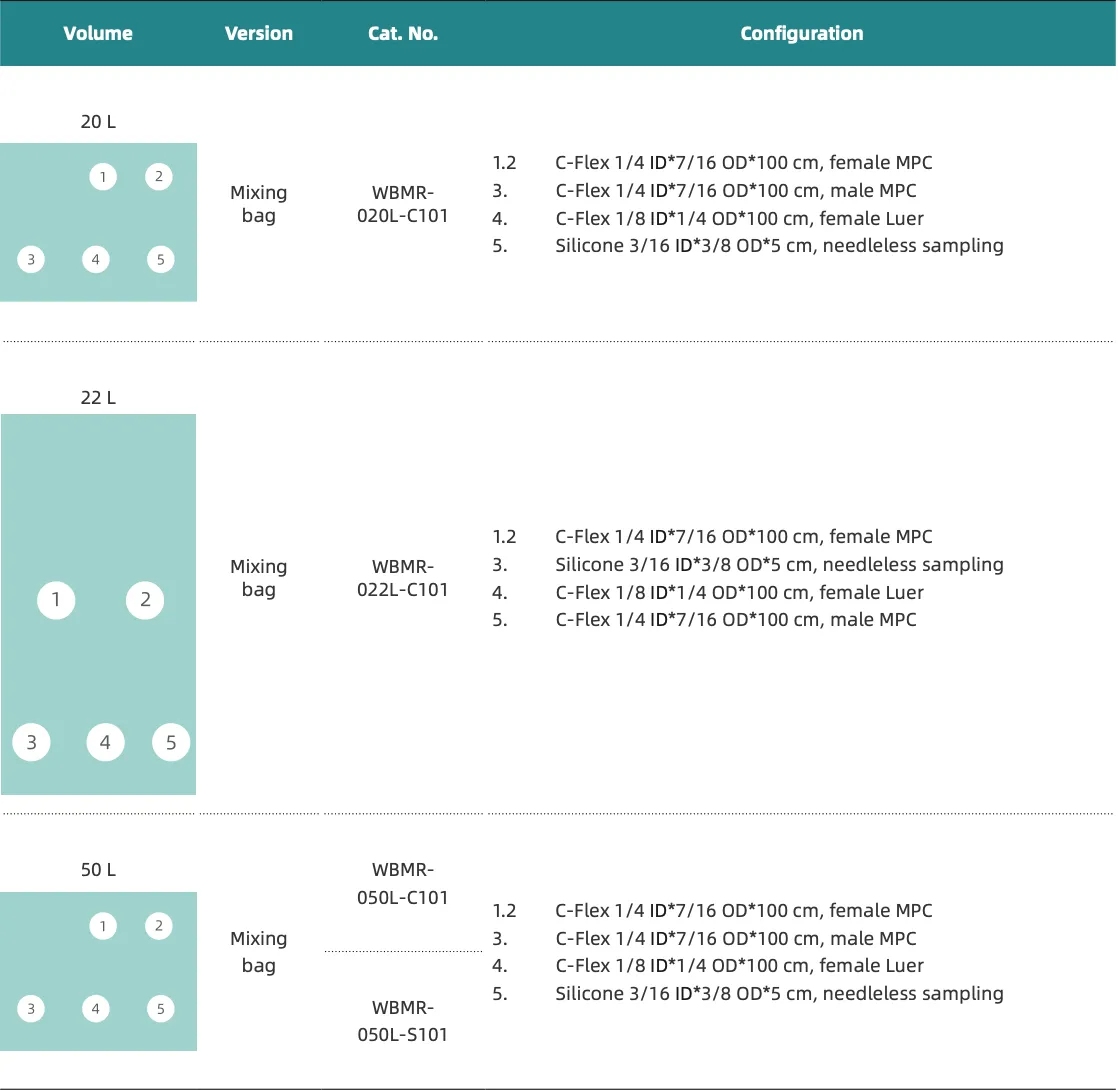This screenshot has height=1090, width=1118.
Task: Click port 5 circle in the 22 L bag diagram
Action: (171, 742)
